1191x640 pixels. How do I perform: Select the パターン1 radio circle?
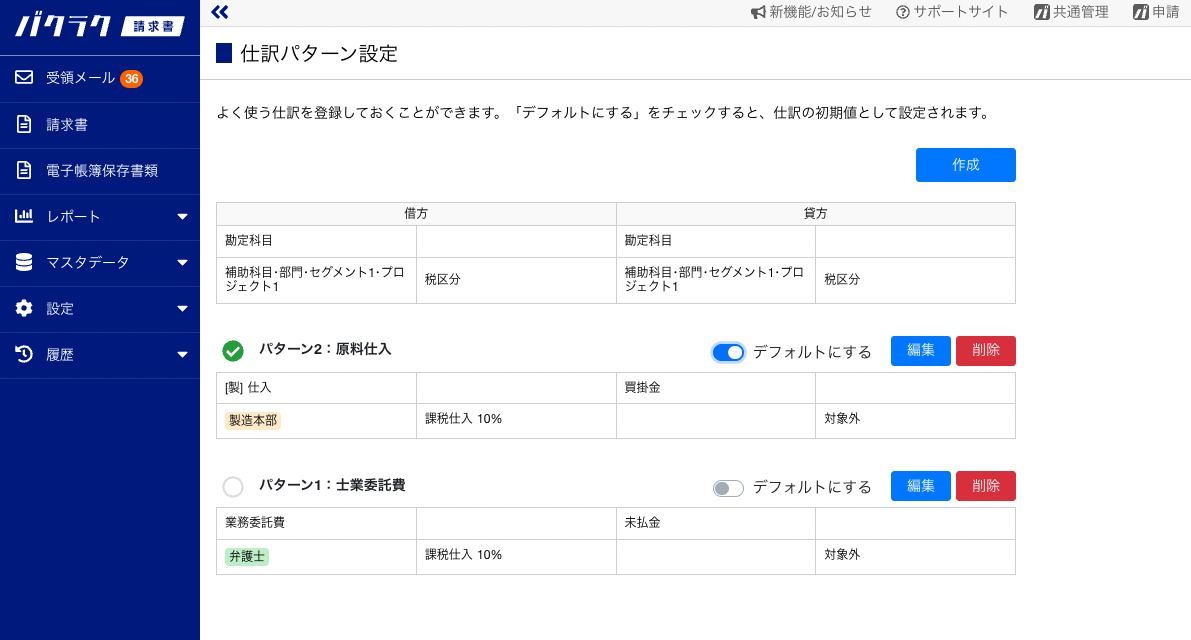tap(233, 487)
